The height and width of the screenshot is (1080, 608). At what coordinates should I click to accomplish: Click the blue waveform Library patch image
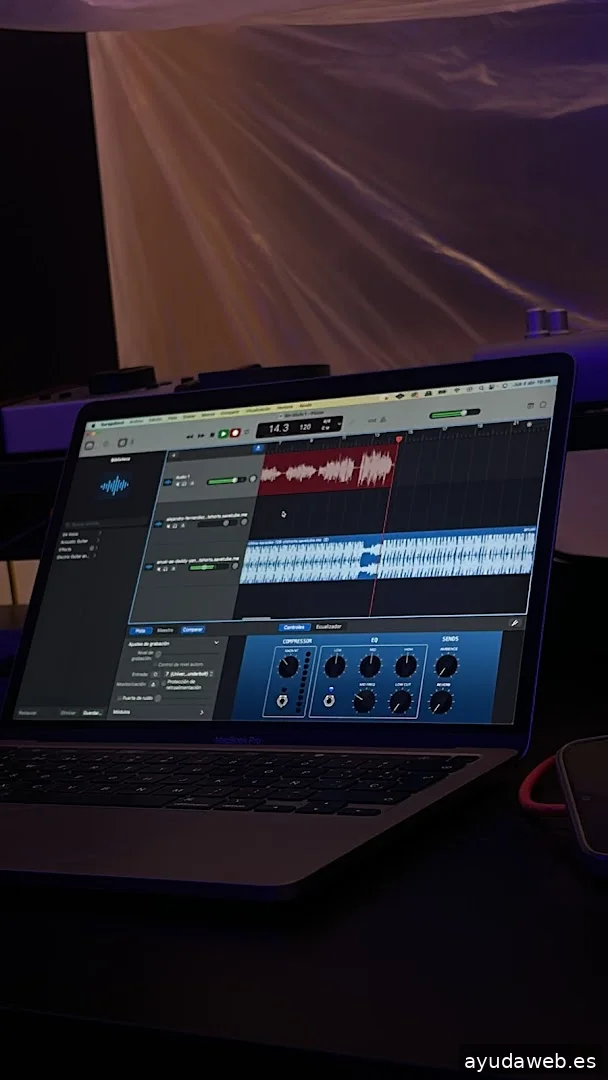(x=115, y=486)
